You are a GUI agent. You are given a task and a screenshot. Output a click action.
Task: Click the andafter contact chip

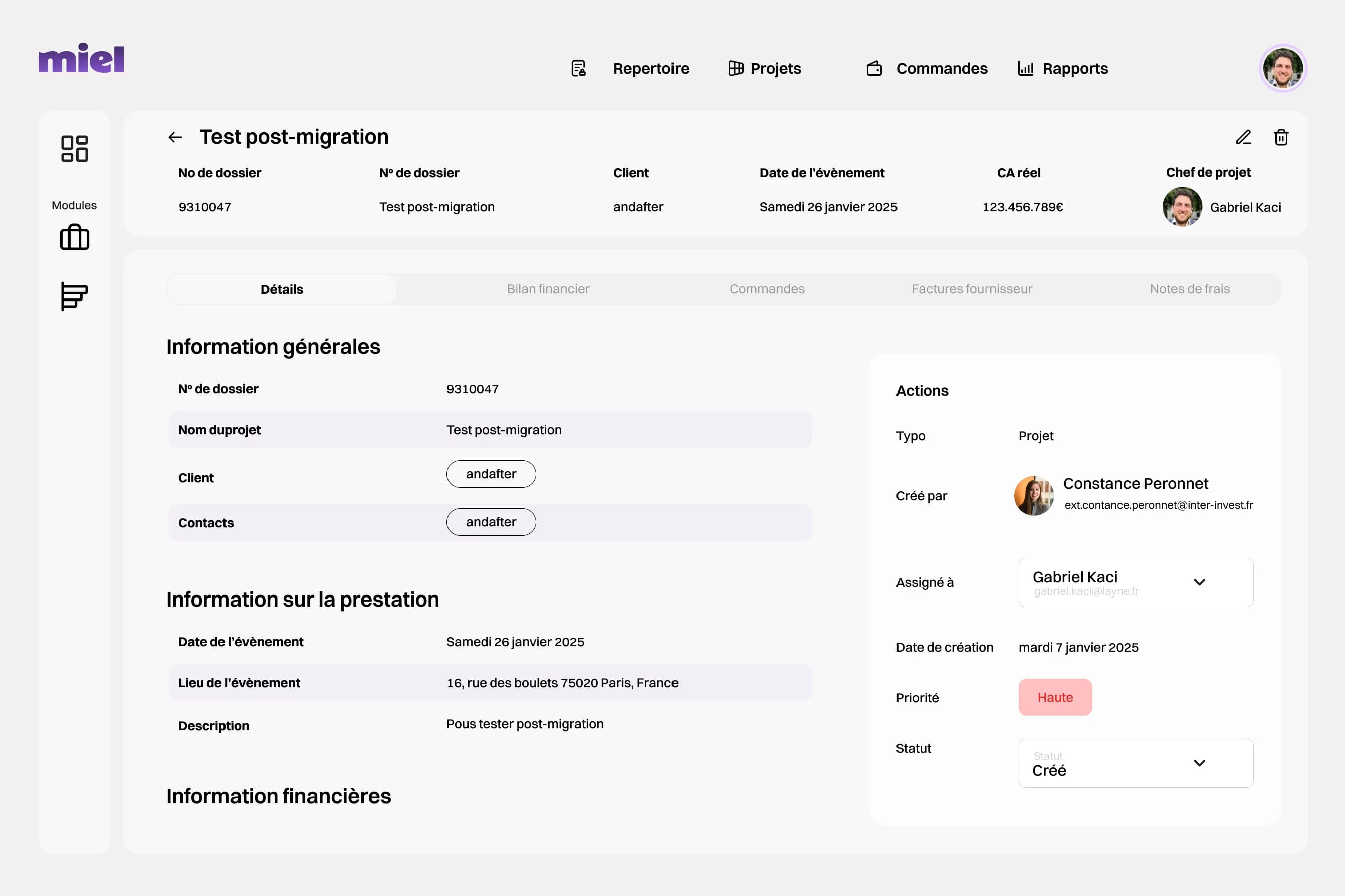click(491, 522)
